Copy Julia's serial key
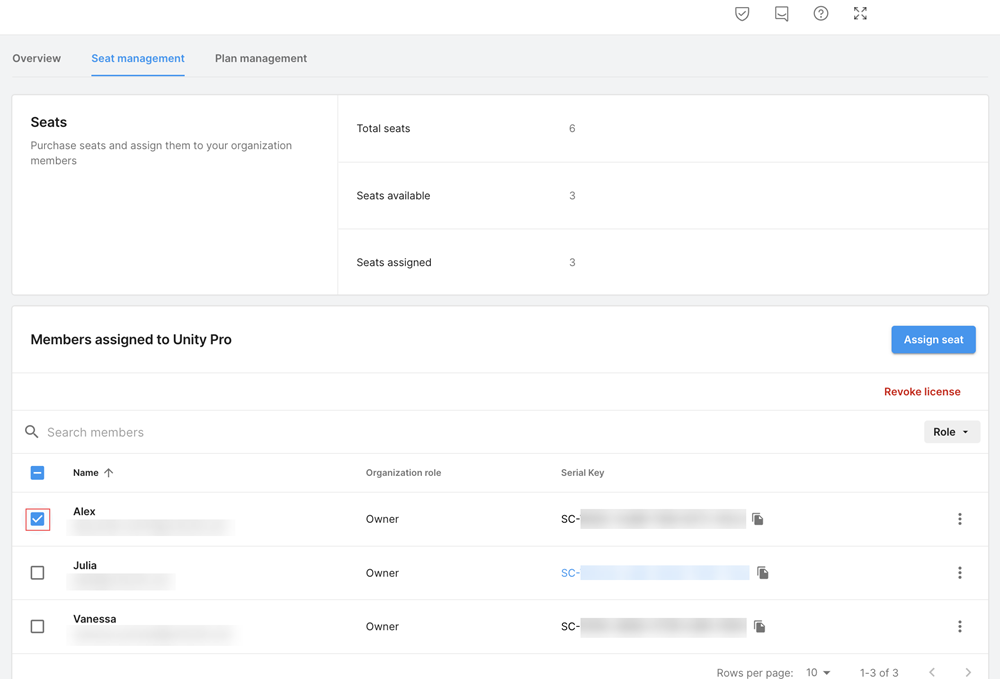The height and width of the screenshot is (679, 1000). 763,573
